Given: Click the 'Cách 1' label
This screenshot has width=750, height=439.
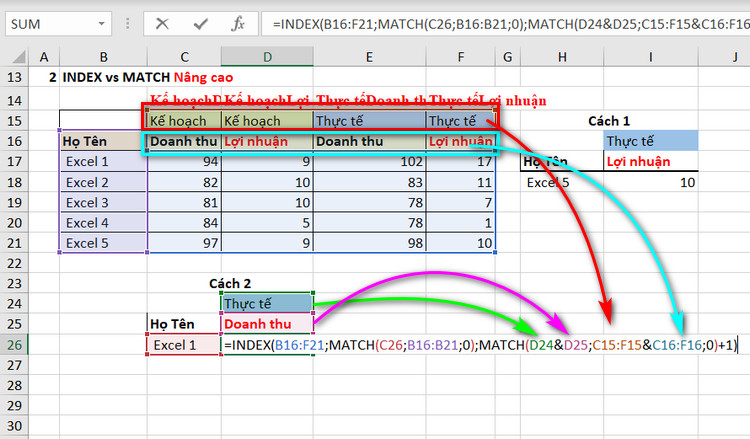Looking at the screenshot, I should 609,121.
